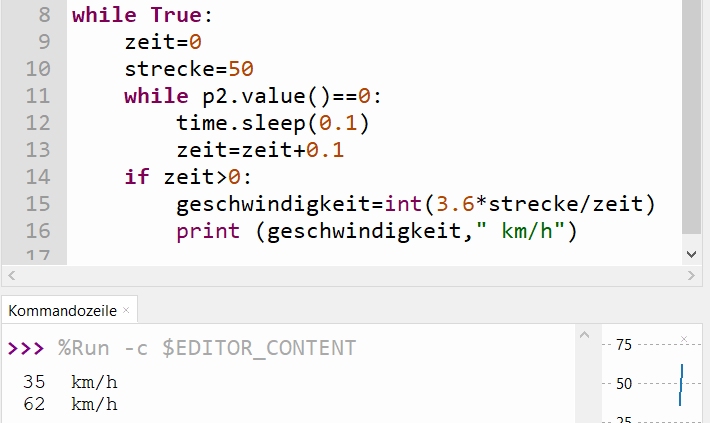Close the plotter panel with its x

click(683, 339)
